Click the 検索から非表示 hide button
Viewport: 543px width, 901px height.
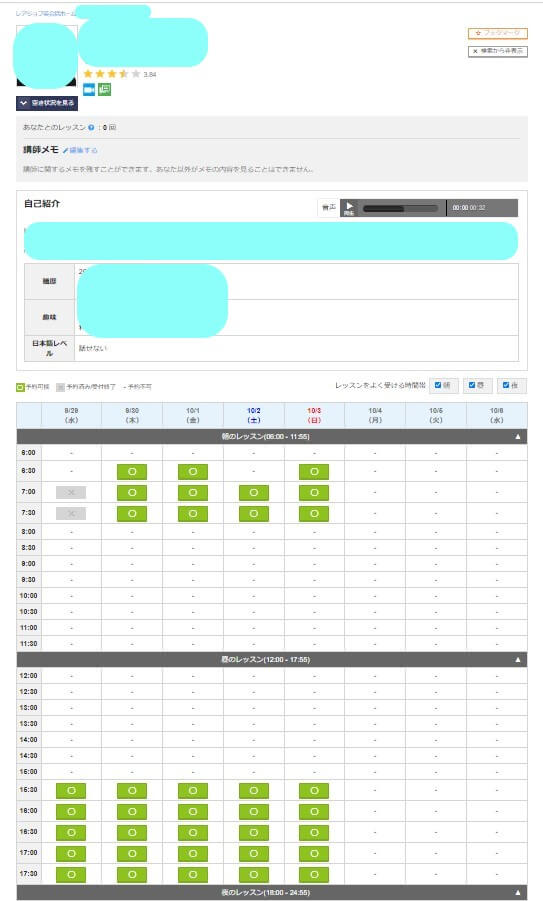498,51
